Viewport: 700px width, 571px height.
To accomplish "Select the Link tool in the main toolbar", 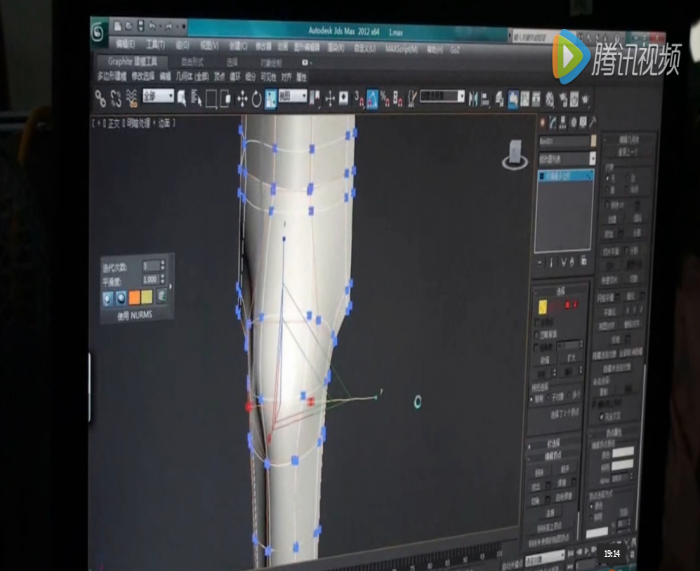I will pyautogui.click(x=100, y=98).
